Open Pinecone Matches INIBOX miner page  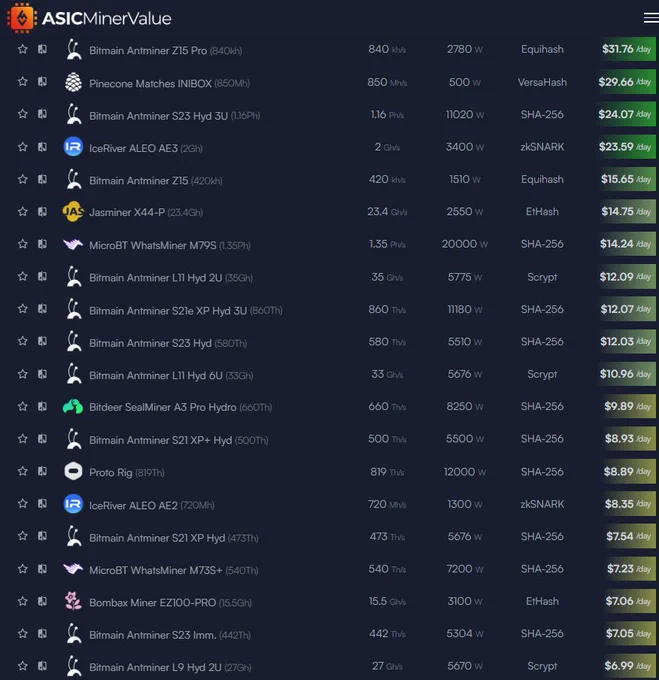[170, 83]
